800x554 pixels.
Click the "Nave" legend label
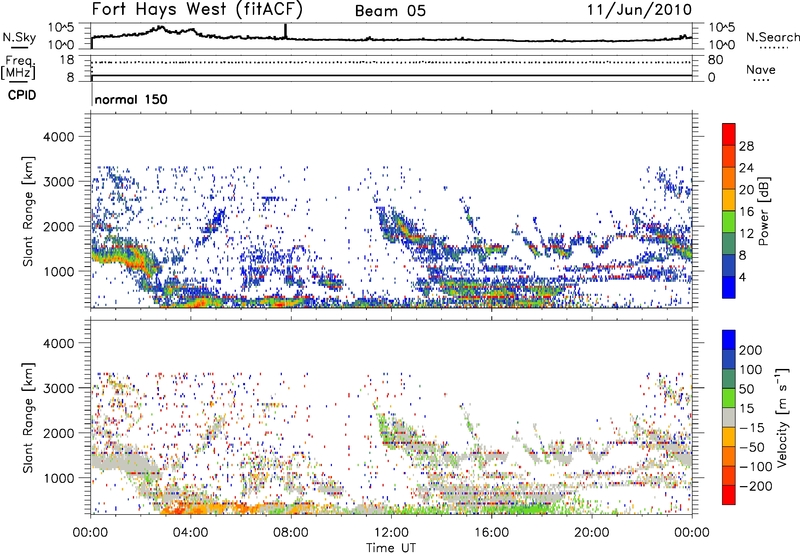coord(761,69)
